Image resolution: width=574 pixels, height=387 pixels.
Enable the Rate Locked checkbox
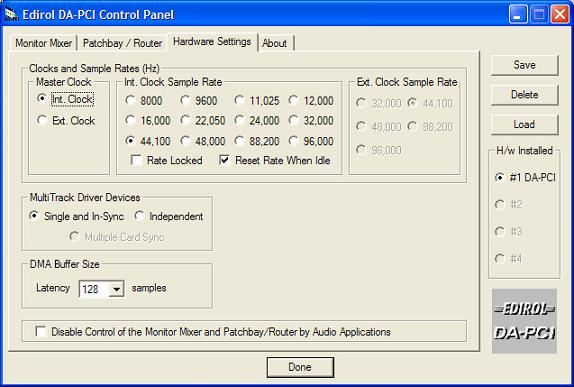137,160
